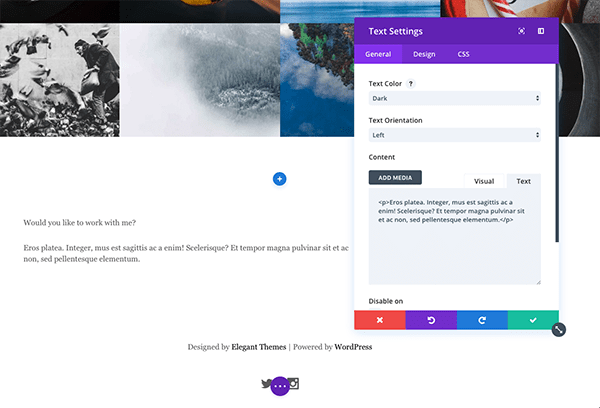
Task: Select the Visual editor tab
Action: (x=484, y=181)
